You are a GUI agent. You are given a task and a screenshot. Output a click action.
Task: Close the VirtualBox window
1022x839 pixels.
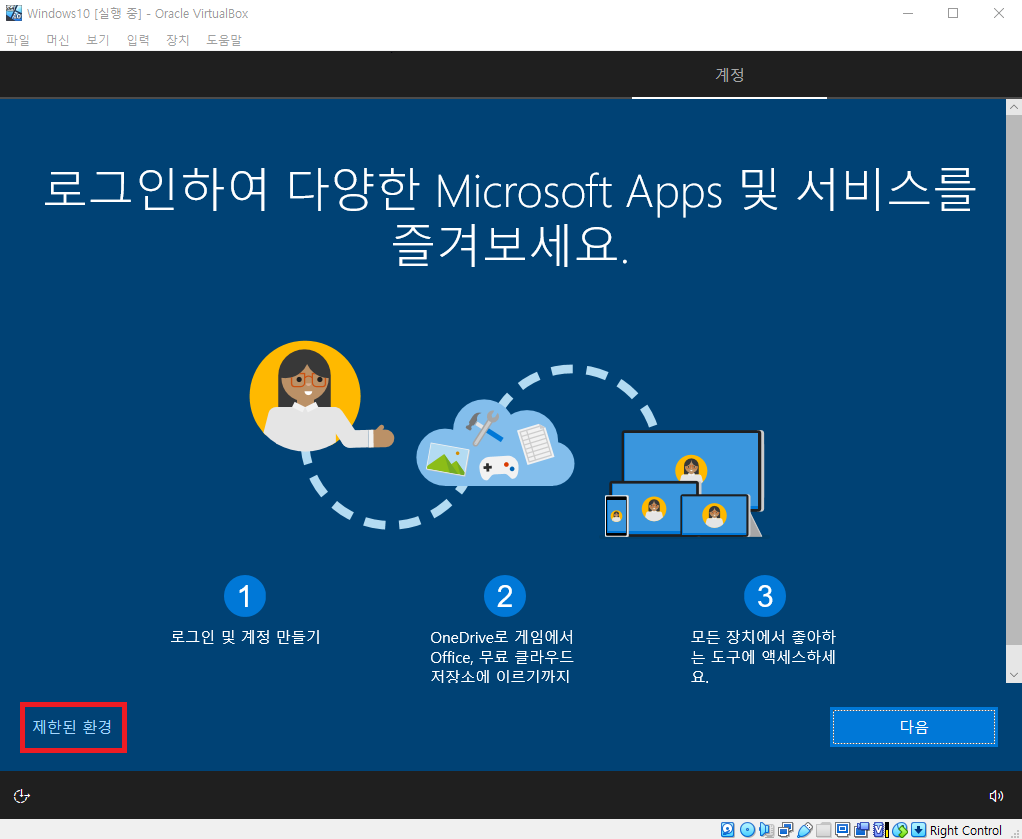click(x=999, y=13)
